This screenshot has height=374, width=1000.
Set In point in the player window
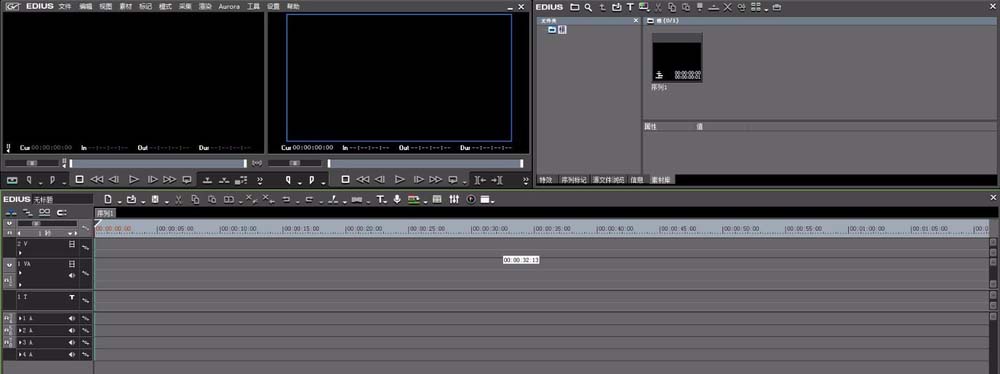coord(29,180)
